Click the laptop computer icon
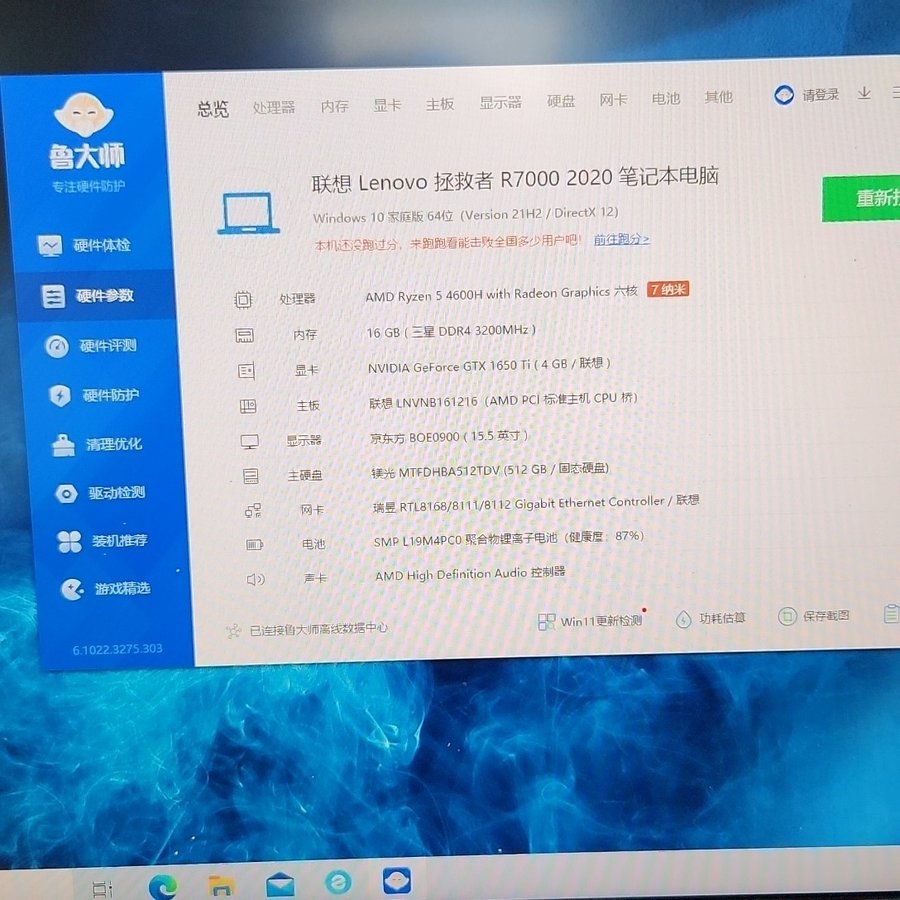The height and width of the screenshot is (900, 900). coord(248,213)
